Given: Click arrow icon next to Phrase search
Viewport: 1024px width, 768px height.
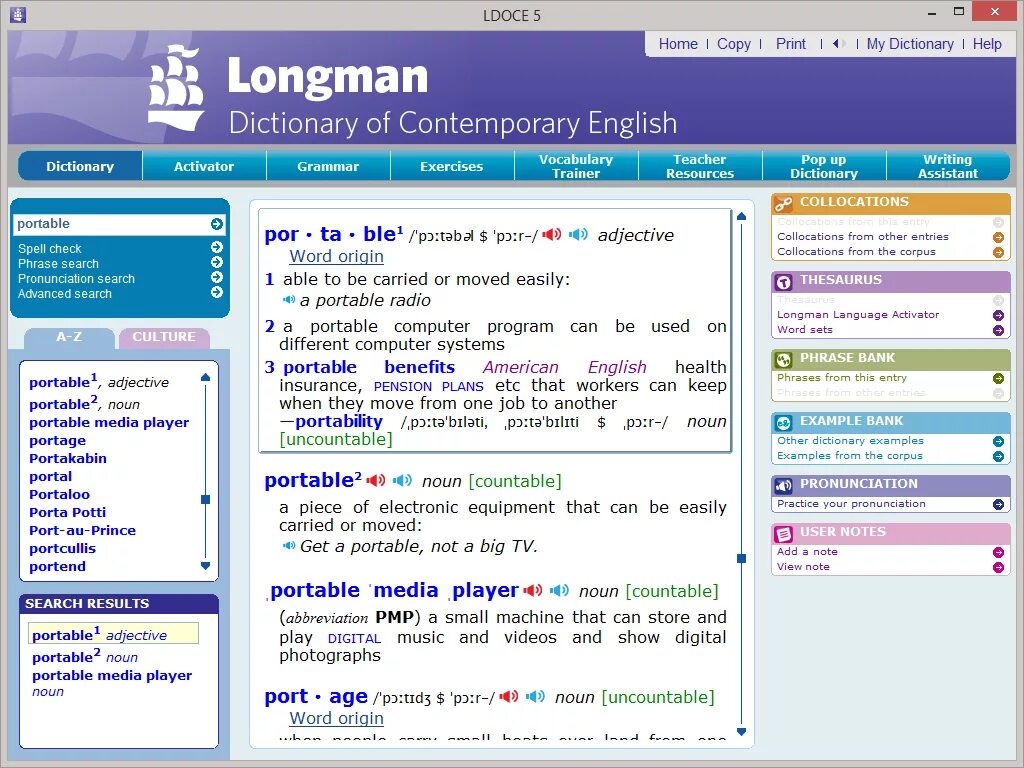Looking at the screenshot, I should point(217,262).
